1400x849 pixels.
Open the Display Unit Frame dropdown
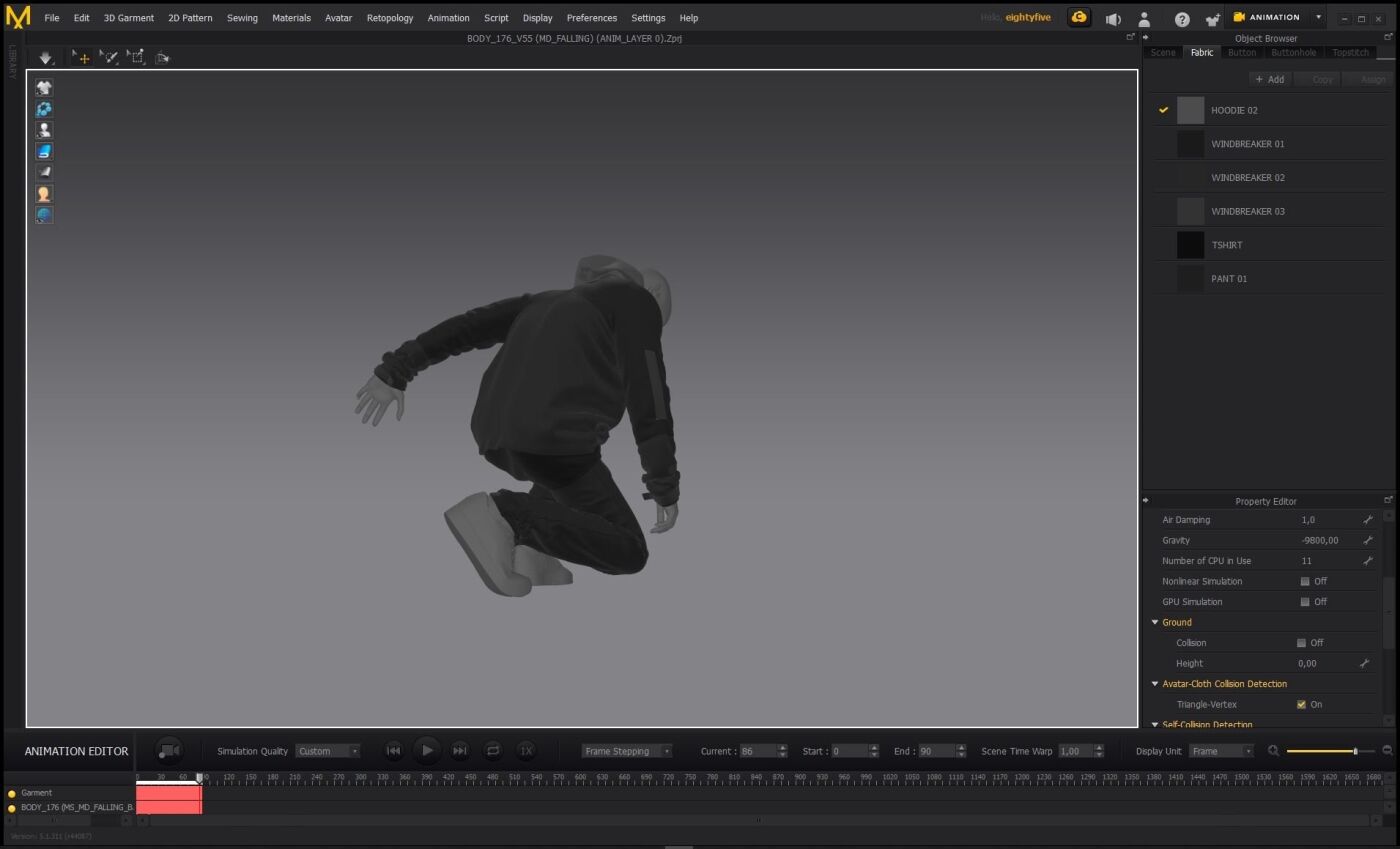(x=1221, y=751)
